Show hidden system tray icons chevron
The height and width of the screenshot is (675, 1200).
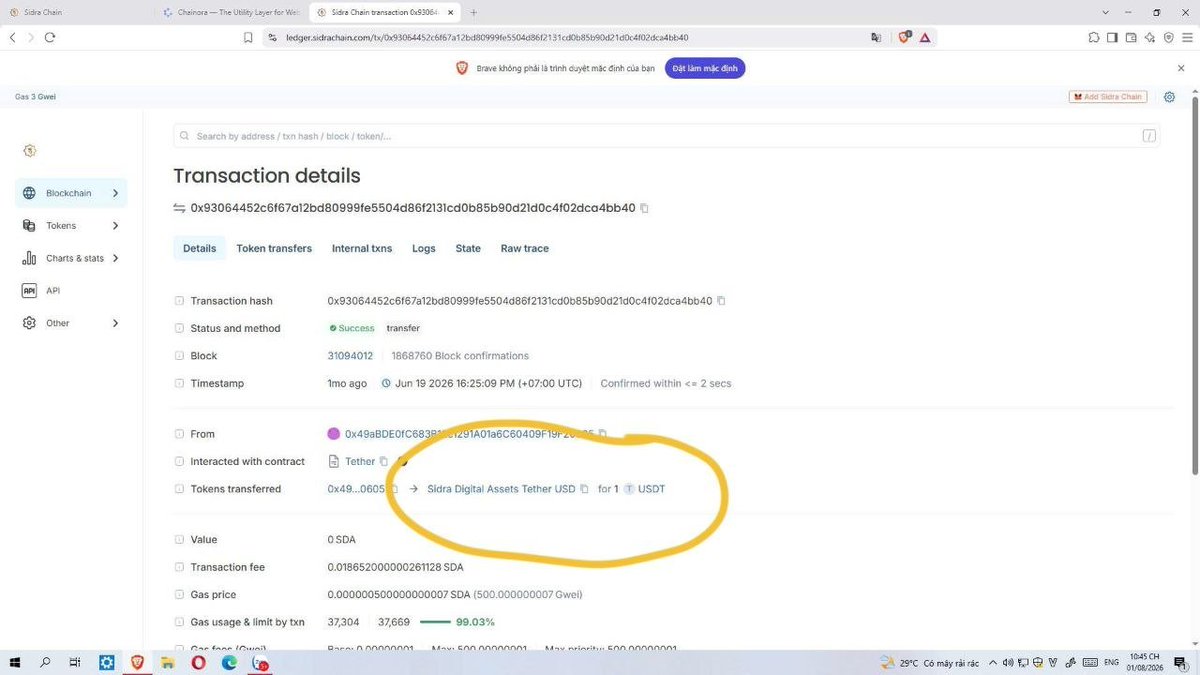click(x=993, y=663)
